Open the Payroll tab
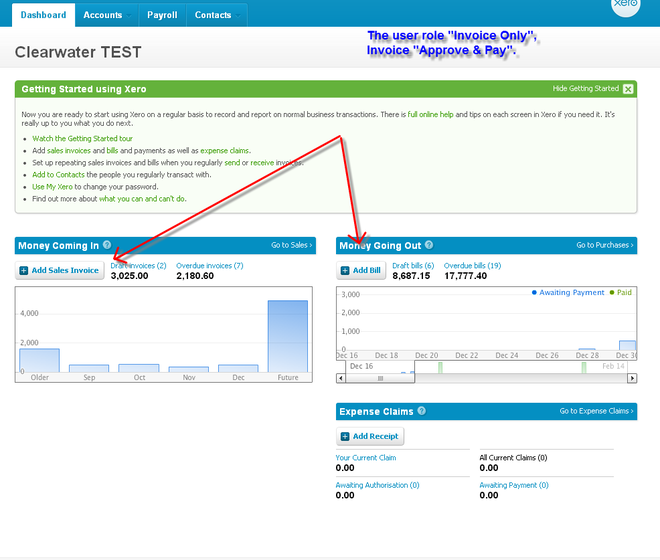660x560 pixels. 161,15
